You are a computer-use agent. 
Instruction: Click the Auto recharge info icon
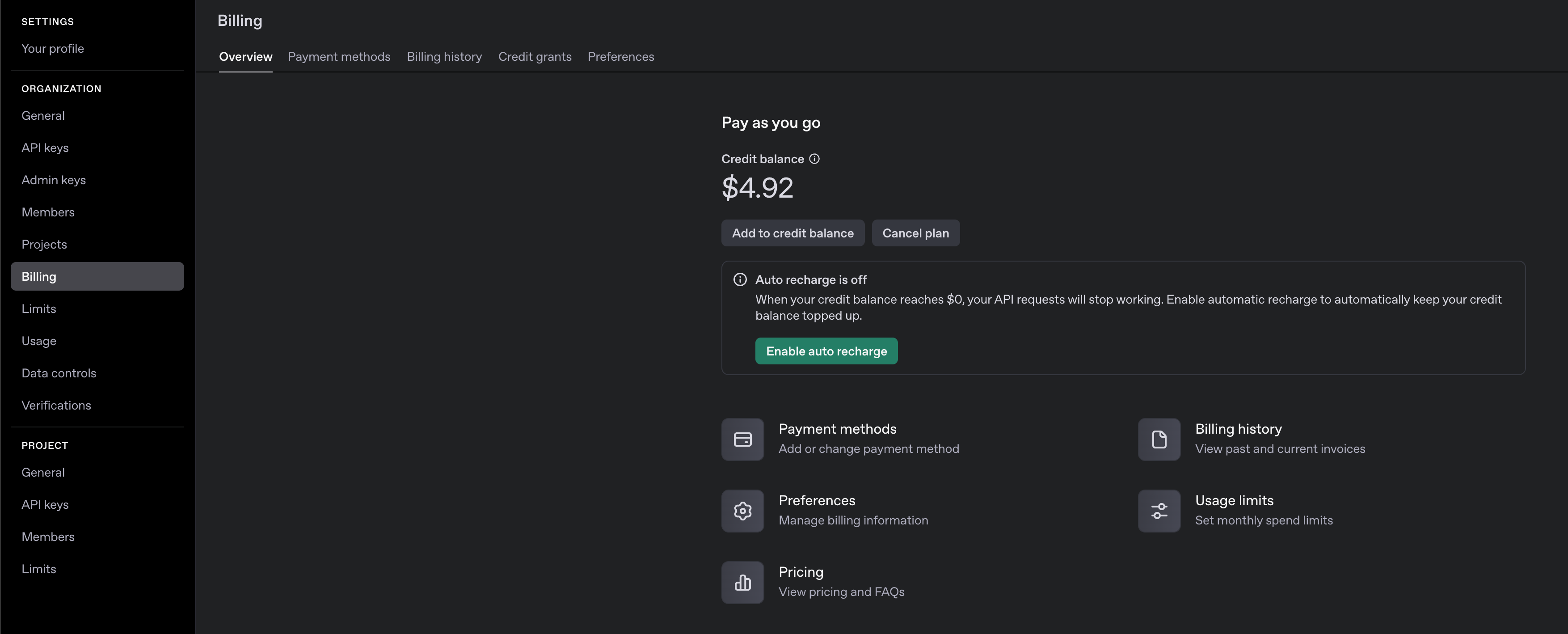[740, 279]
